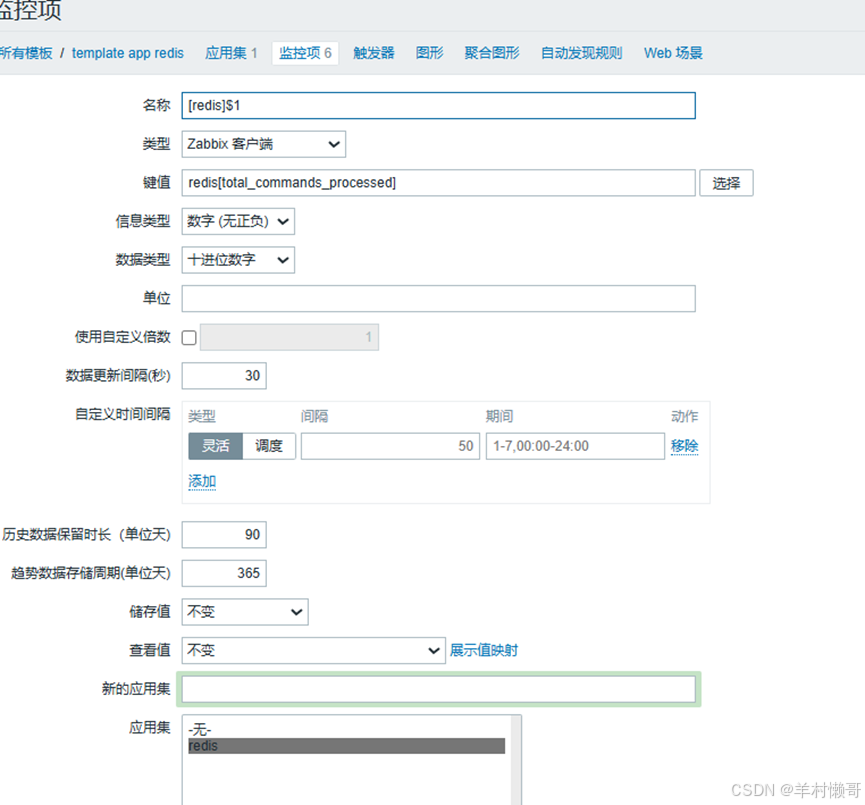Screen dimensions: 865x805
Task: Select redis in the 应用集 list
Action: pos(346,746)
